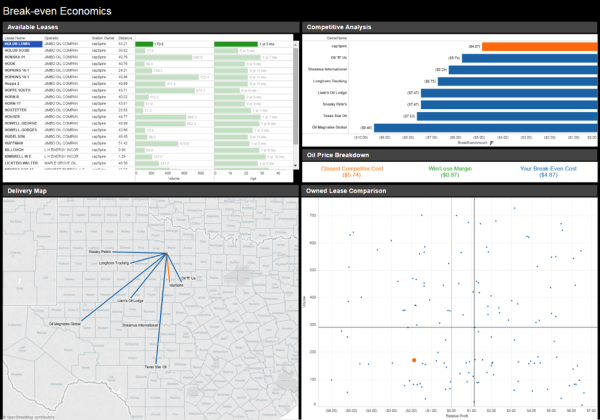Click the Break-even Economics dashboard title
This screenshot has height=420, width=600.
57,11
